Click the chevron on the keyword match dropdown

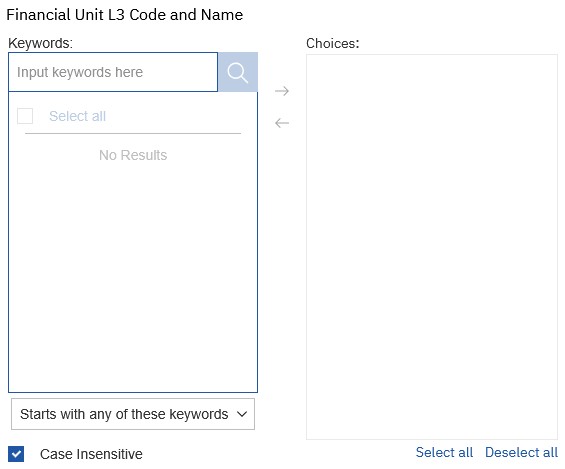pos(242,414)
